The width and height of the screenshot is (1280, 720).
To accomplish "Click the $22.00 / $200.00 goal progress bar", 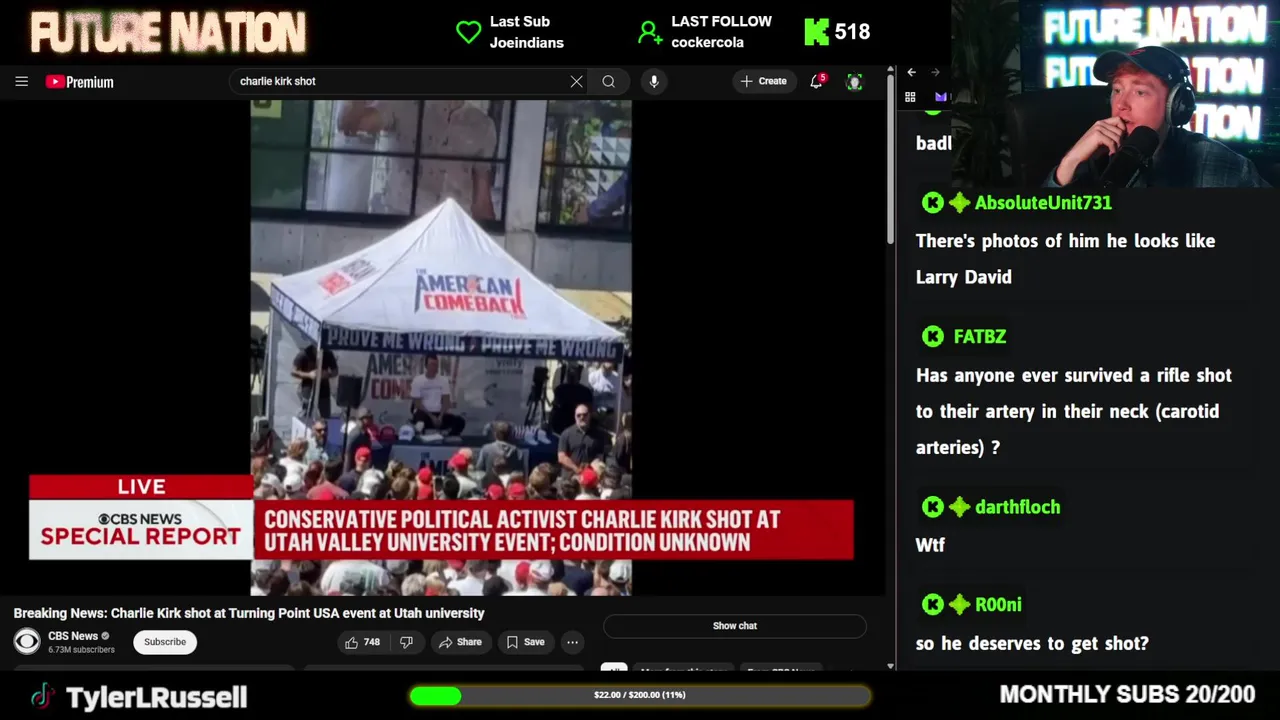I will [640, 695].
